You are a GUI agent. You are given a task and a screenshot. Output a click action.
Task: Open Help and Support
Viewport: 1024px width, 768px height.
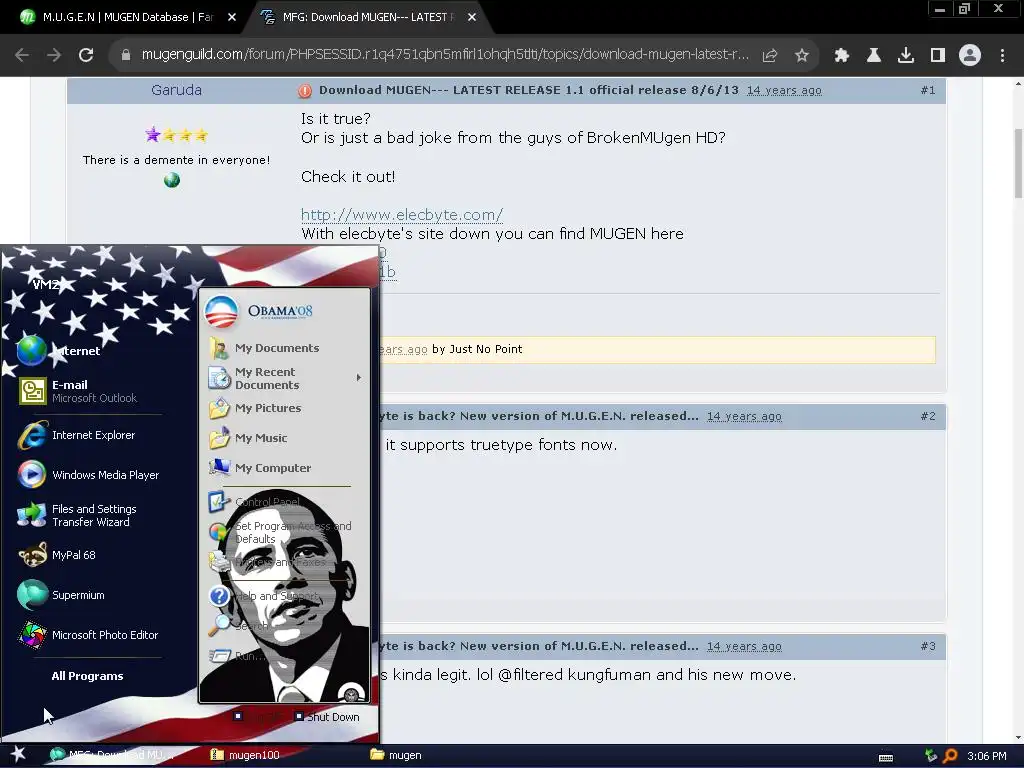264,596
